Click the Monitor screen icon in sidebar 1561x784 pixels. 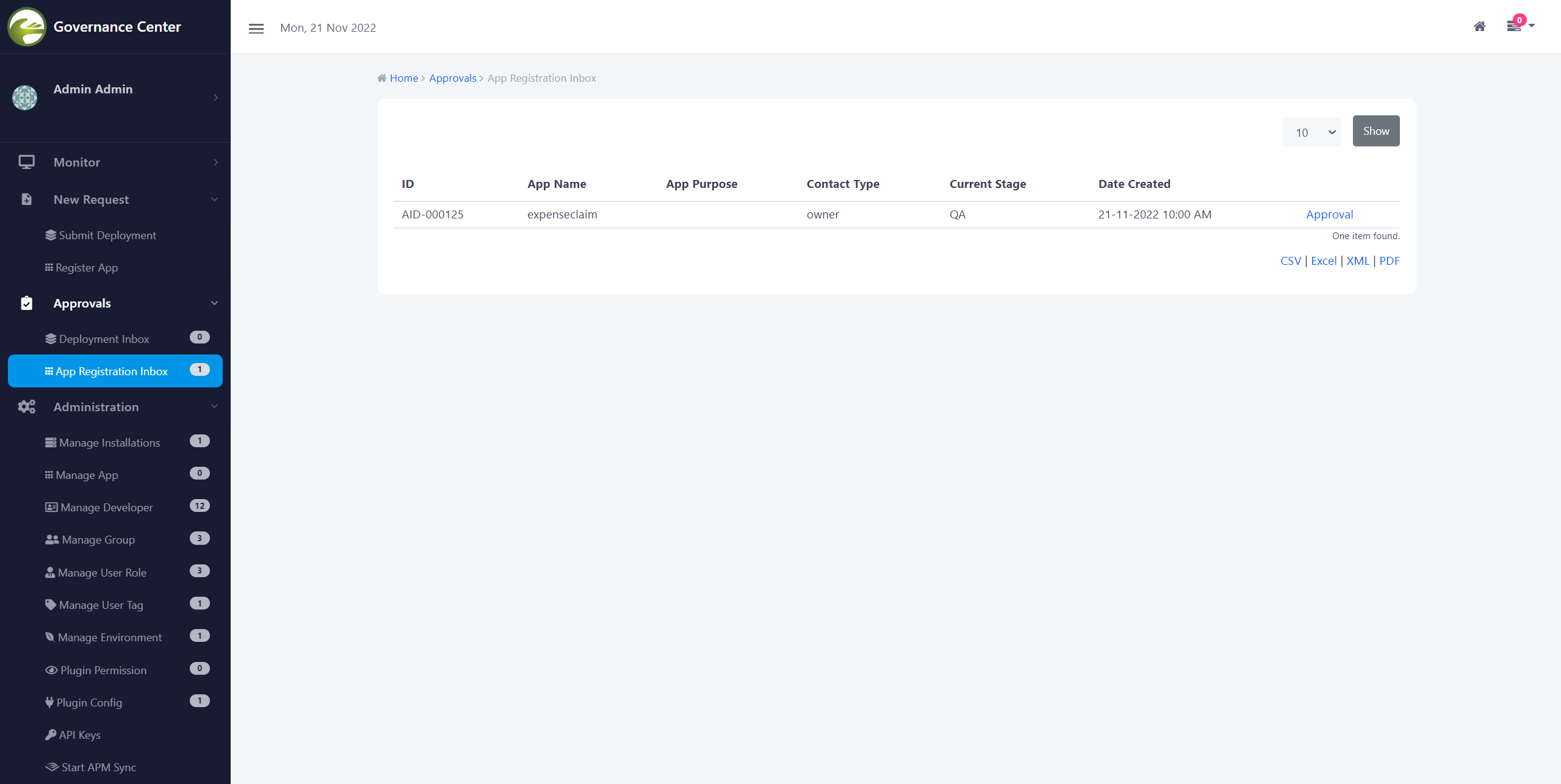(x=26, y=162)
